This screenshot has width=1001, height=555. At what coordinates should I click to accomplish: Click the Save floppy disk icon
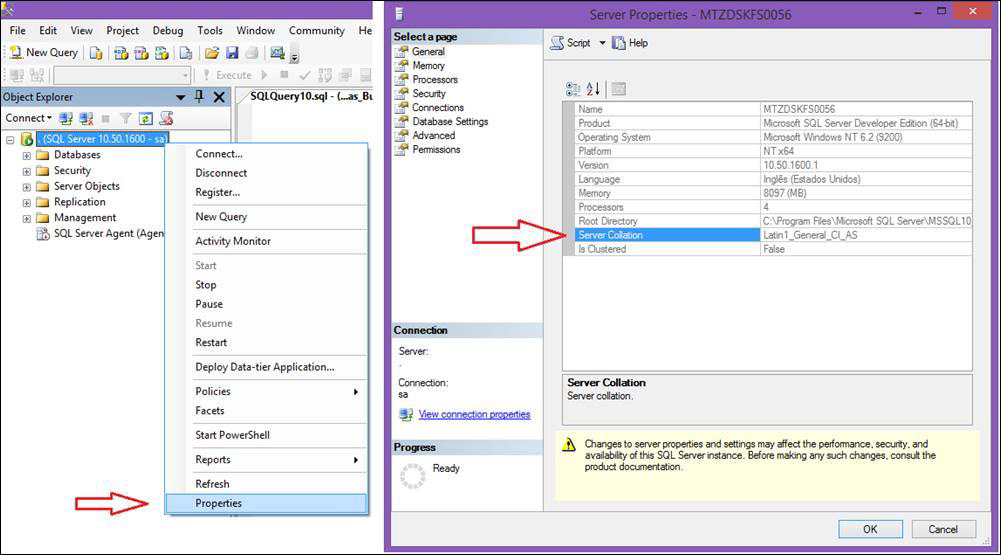pos(232,53)
